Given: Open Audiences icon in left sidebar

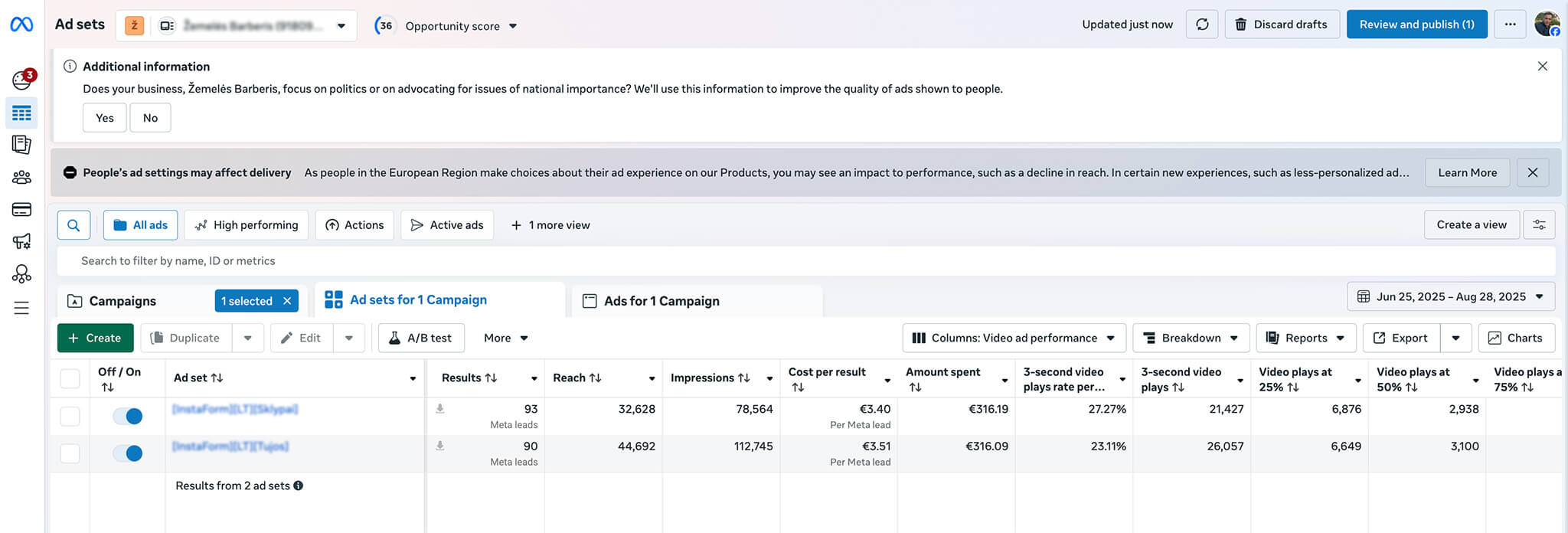Looking at the screenshot, I should 21,178.
